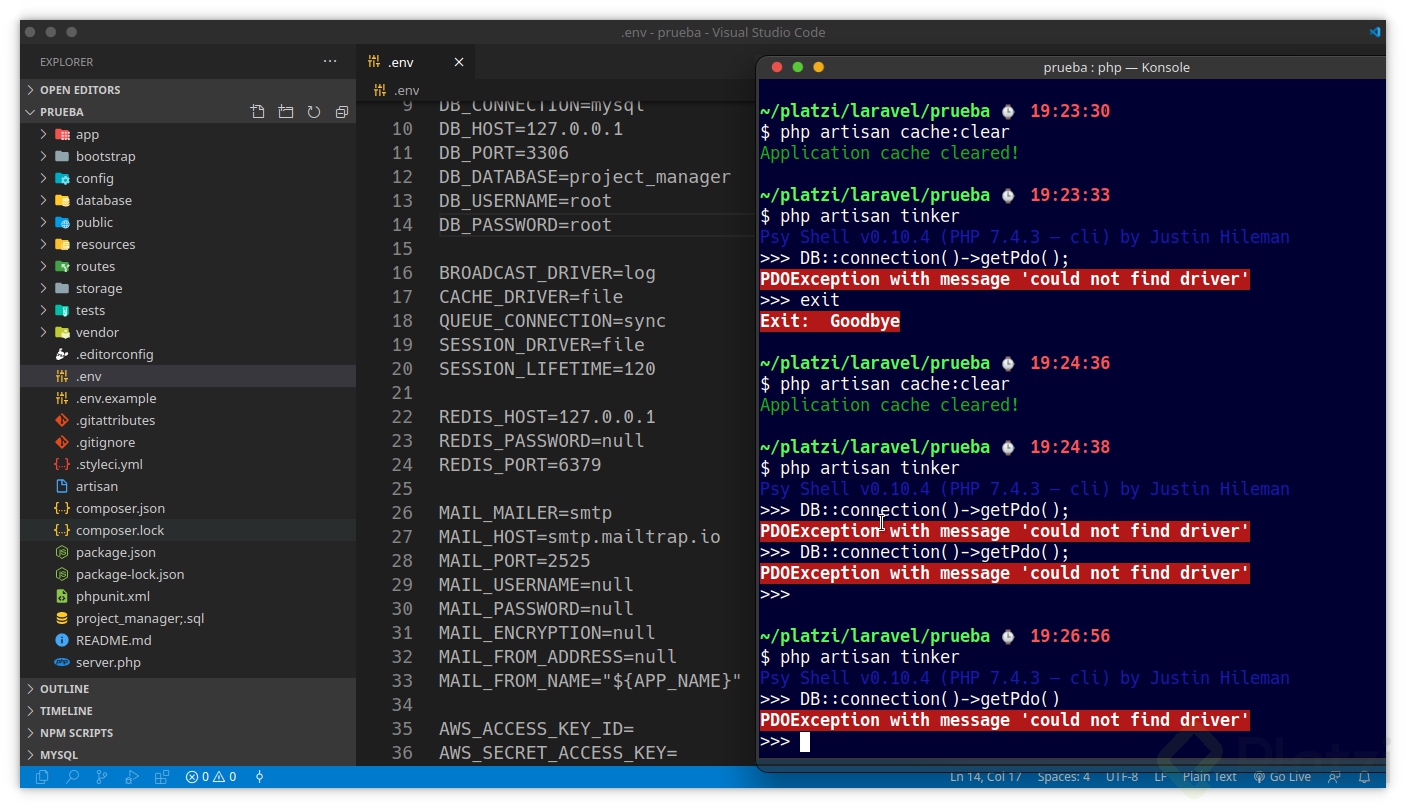Click the .env breadcrumb item
The width and height of the screenshot is (1406, 808).
tap(397, 90)
